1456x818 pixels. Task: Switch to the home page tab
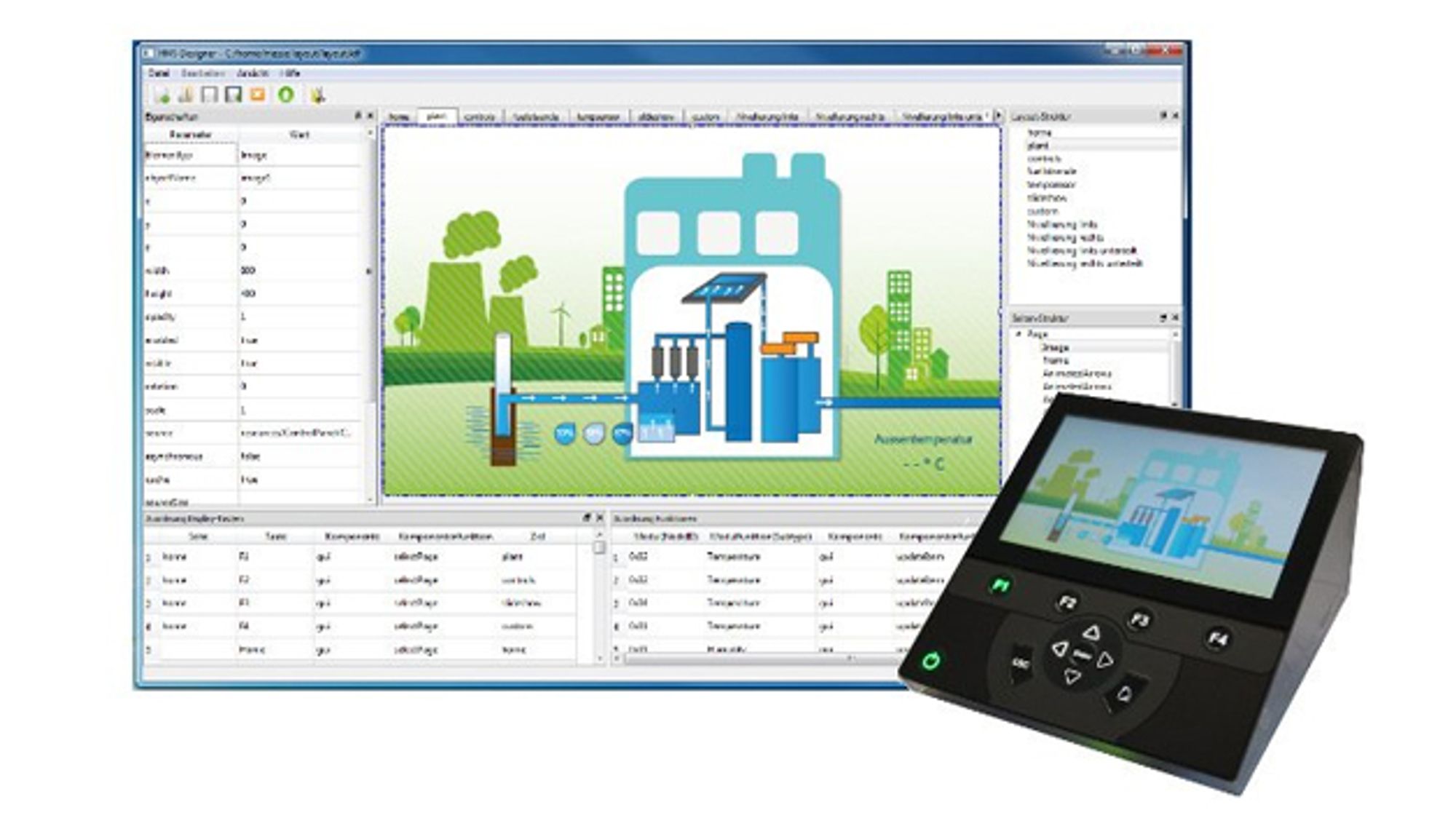[x=399, y=116]
